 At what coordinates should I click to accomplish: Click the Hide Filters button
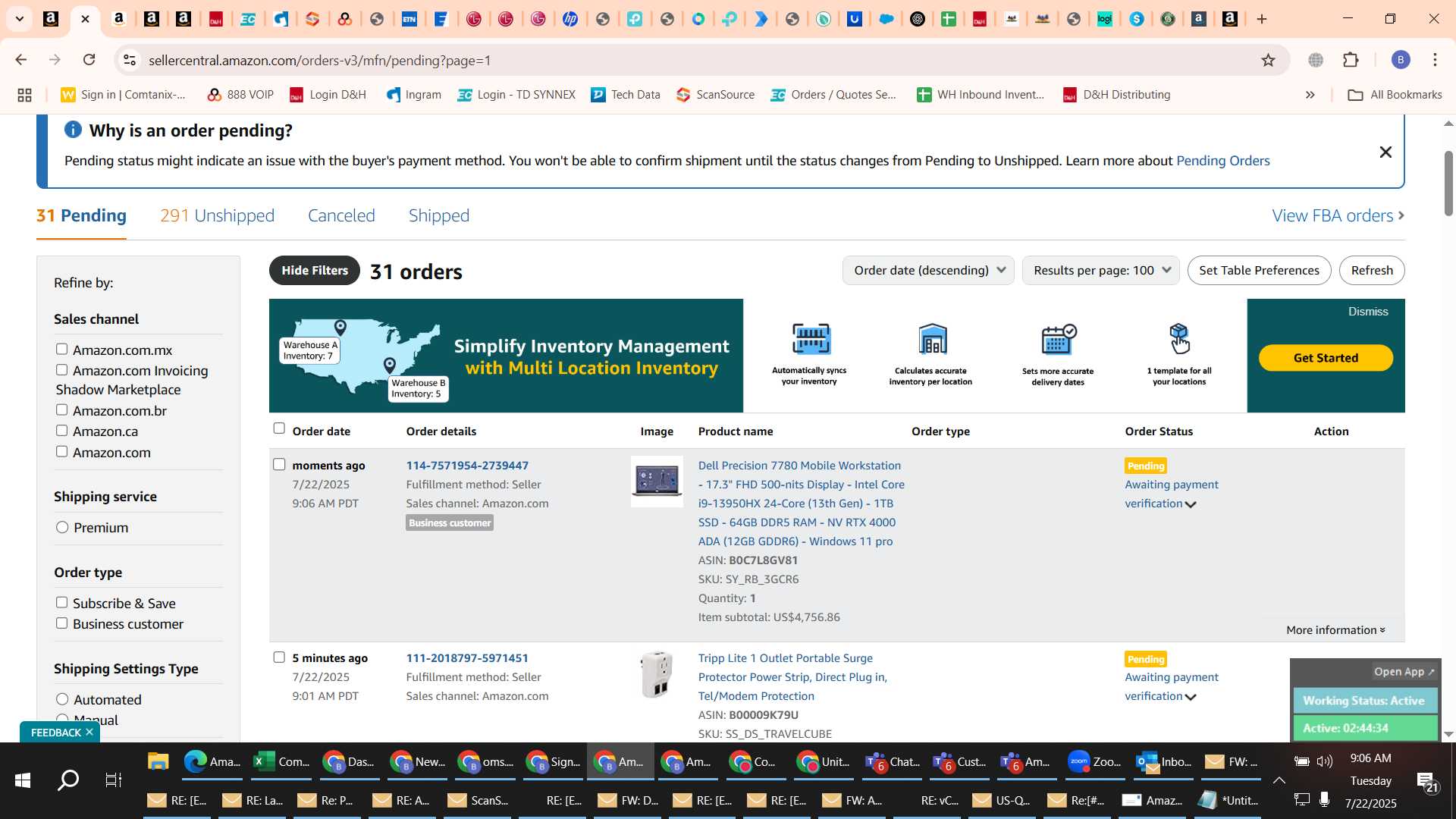tap(315, 270)
